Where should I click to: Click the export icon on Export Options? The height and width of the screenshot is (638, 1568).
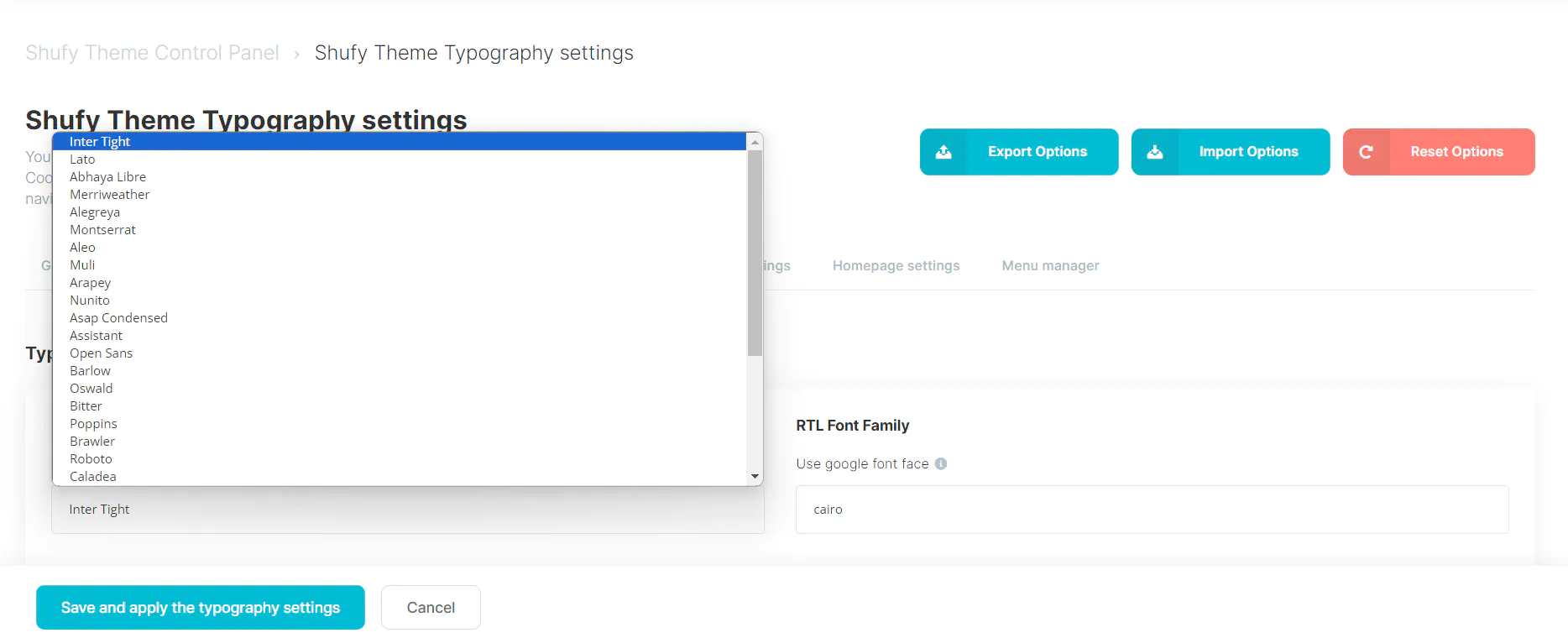[943, 152]
